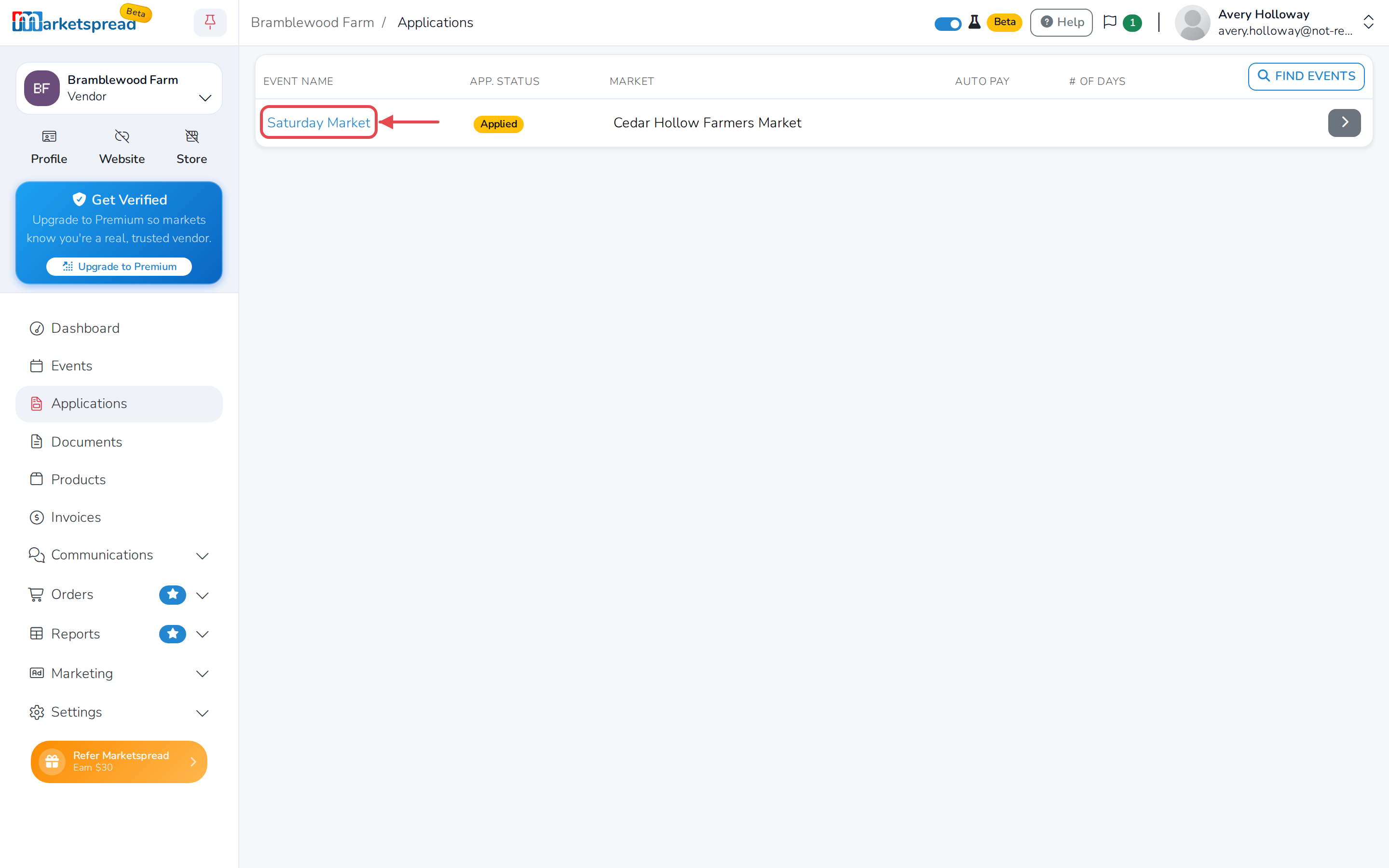Expand the Orders menu chevron

(x=202, y=596)
